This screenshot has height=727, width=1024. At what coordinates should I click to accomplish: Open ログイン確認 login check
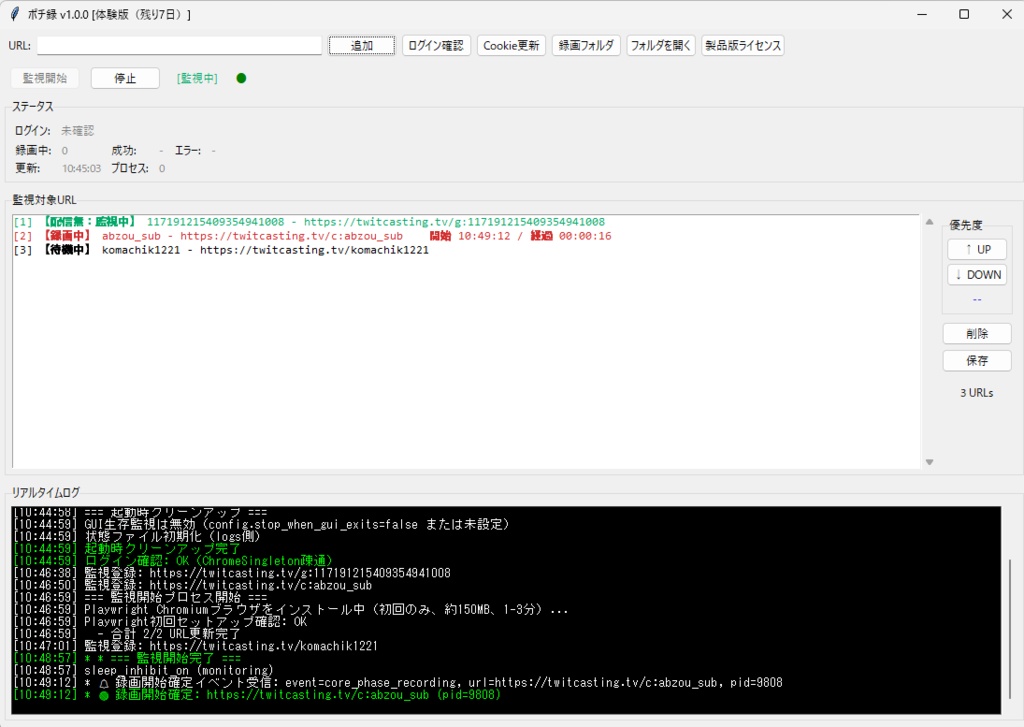pos(436,45)
